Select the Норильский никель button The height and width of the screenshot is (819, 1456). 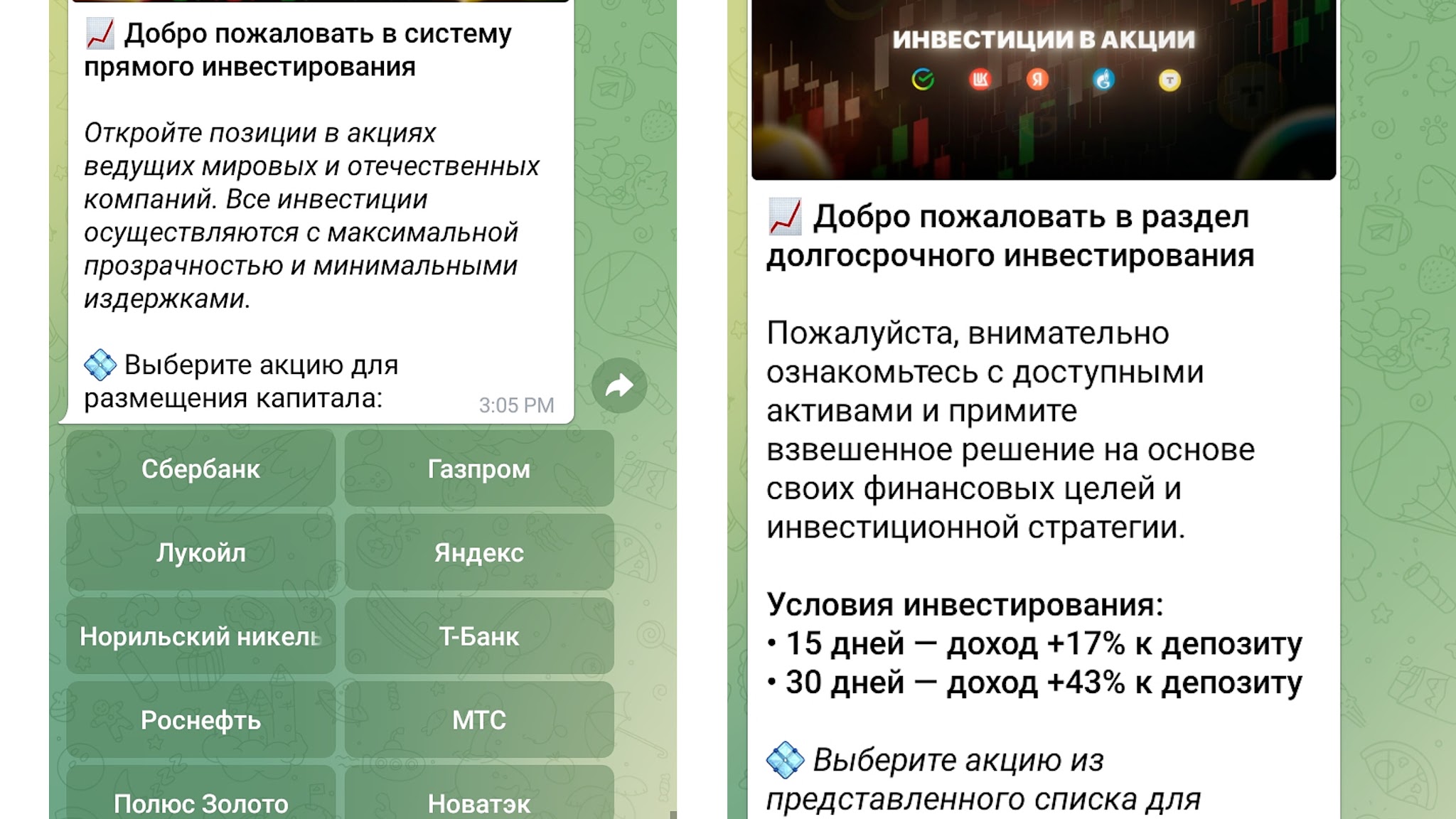201,636
